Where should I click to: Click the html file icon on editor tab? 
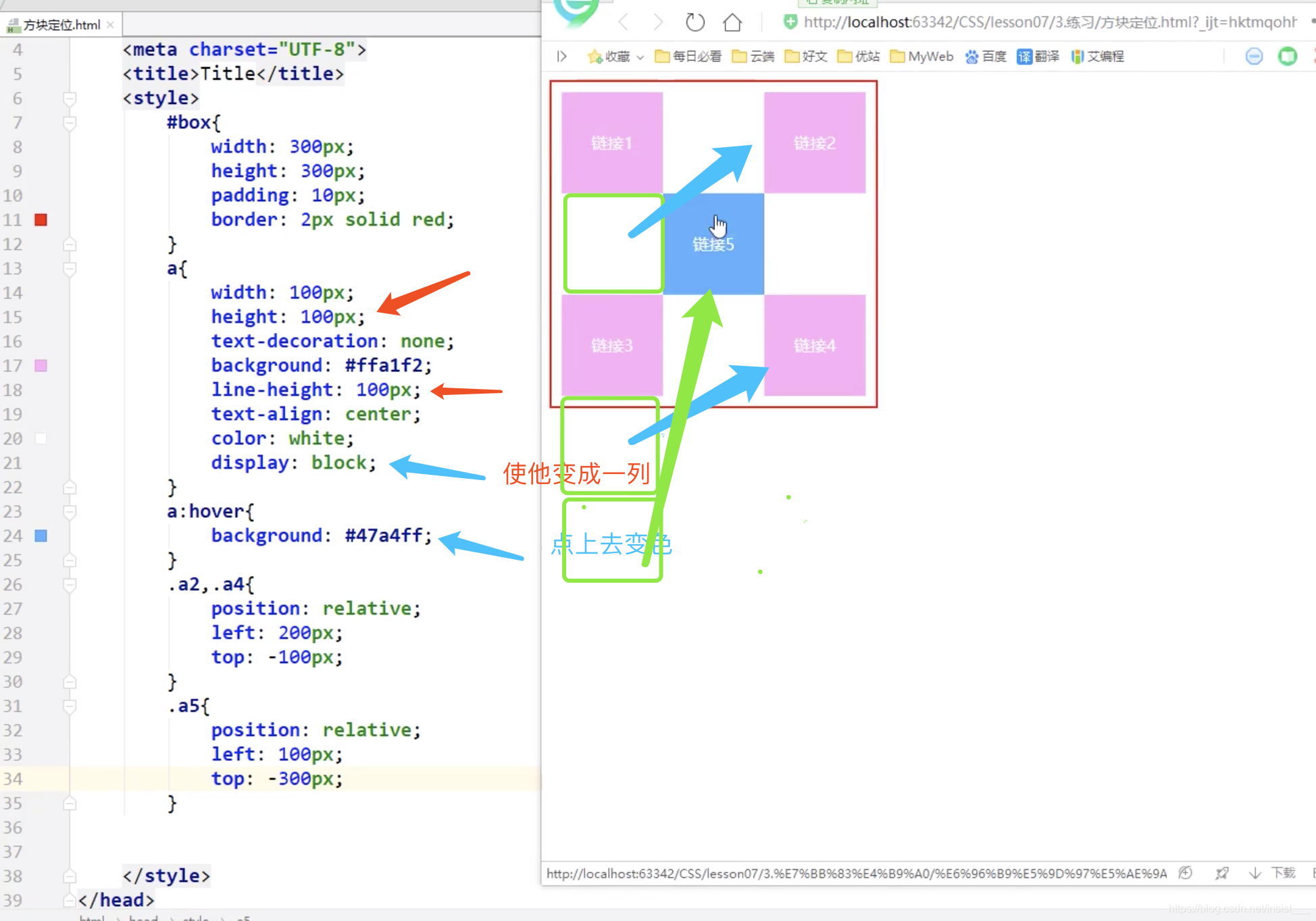coord(13,26)
